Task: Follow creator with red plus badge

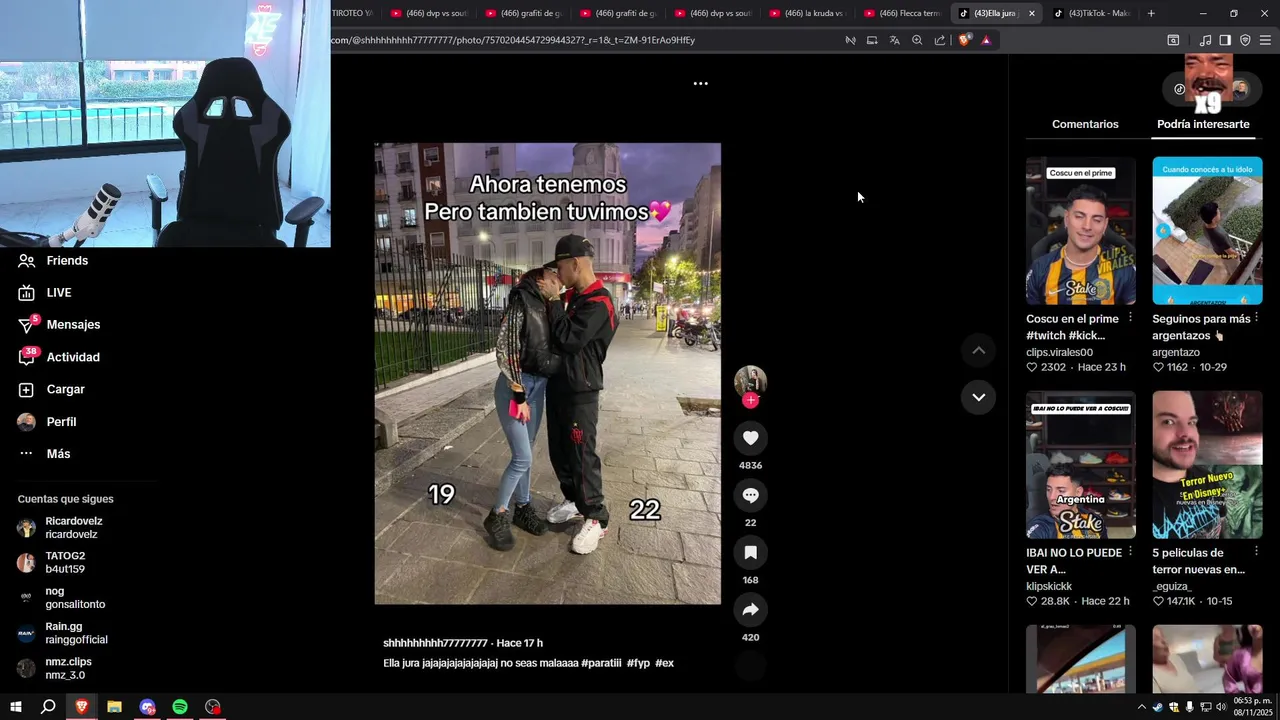Action: [750, 400]
